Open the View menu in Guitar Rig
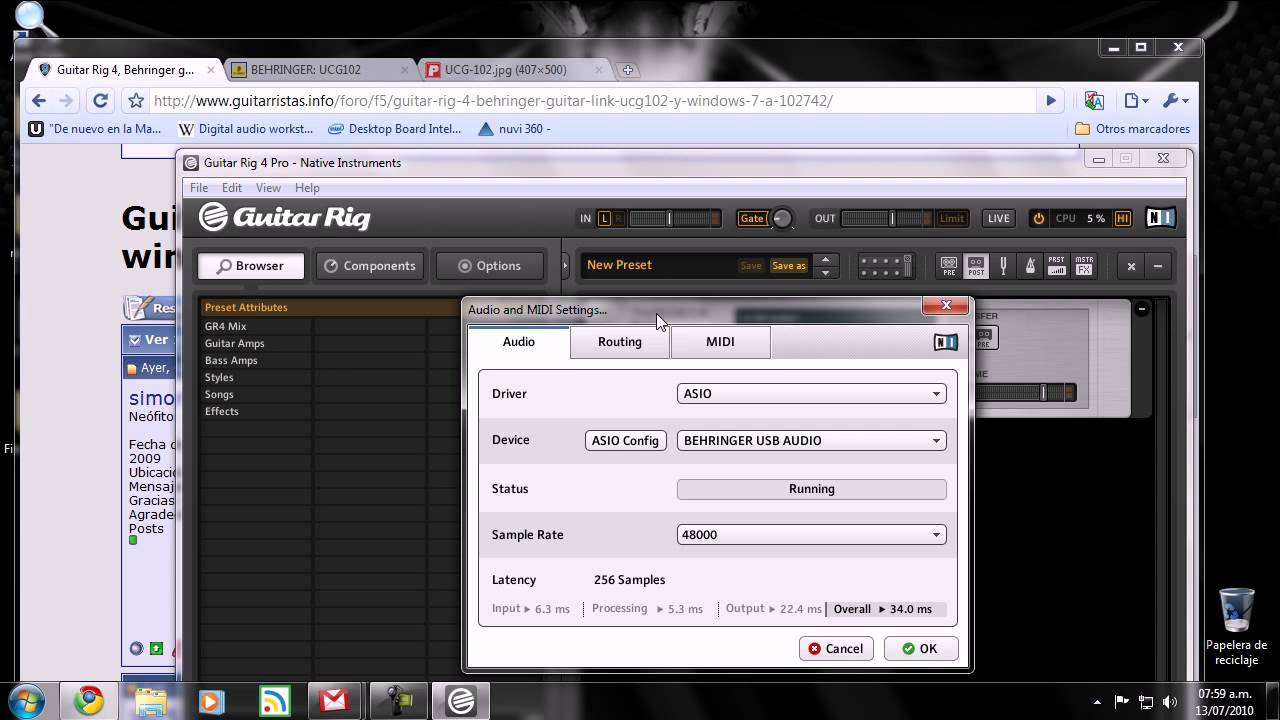The width and height of the screenshot is (1280, 720). (268, 188)
